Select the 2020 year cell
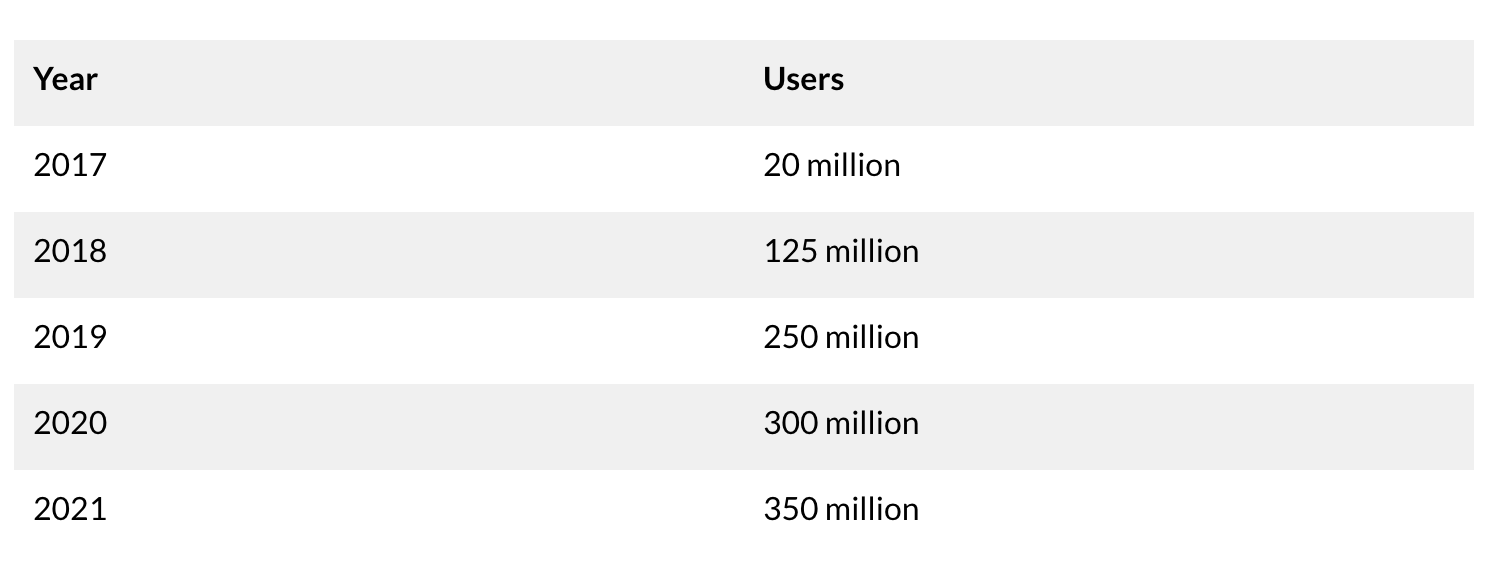The height and width of the screenshot is (574, 1500). [x=70, y=423]
